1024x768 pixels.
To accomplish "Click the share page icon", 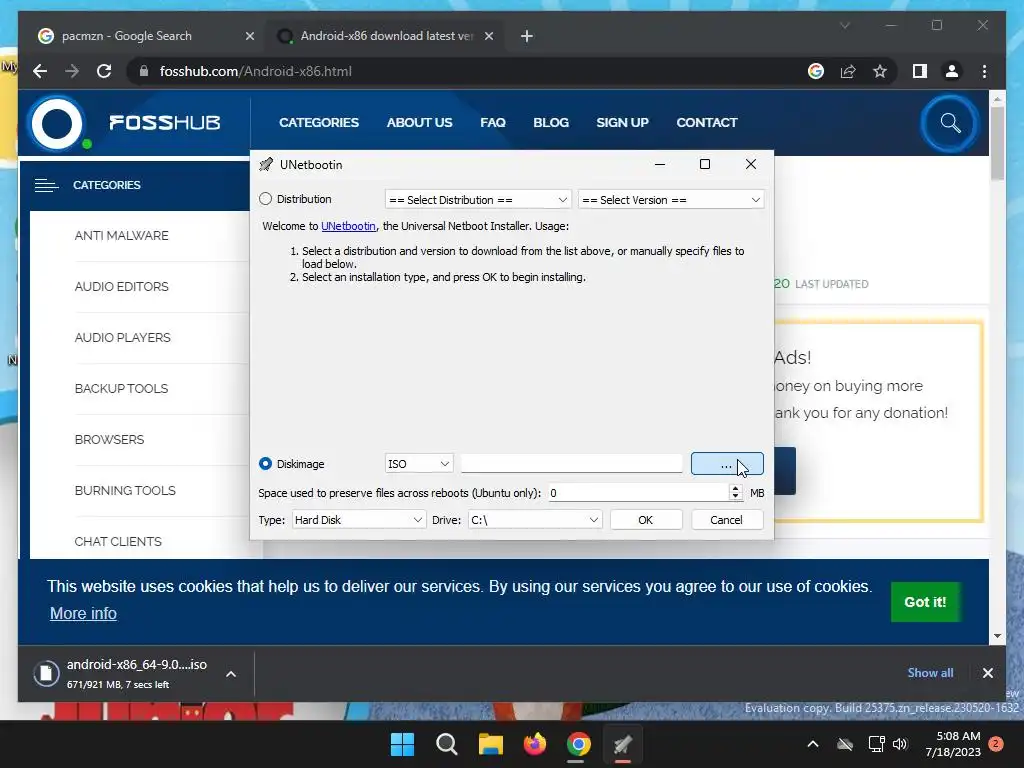I will tap(848, 71).
